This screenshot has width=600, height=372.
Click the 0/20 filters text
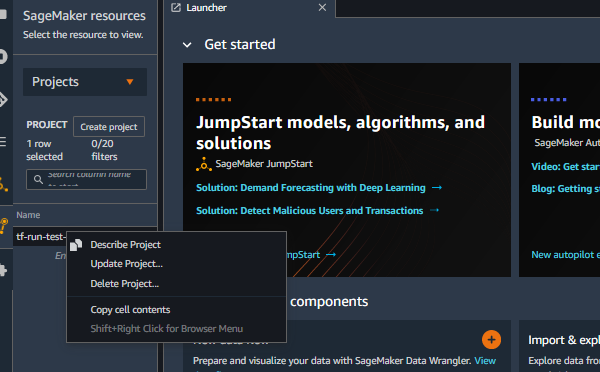104,150
